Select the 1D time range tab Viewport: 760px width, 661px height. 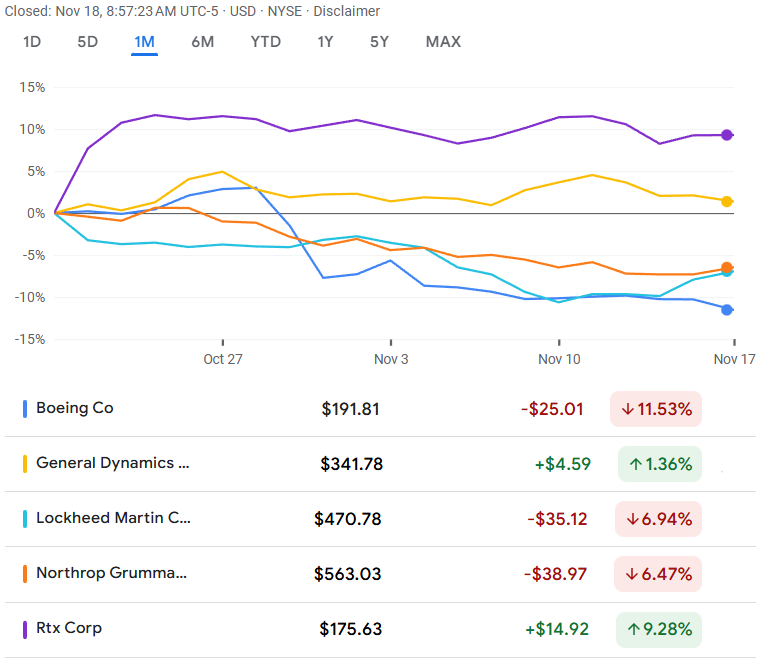click(32, 42)
